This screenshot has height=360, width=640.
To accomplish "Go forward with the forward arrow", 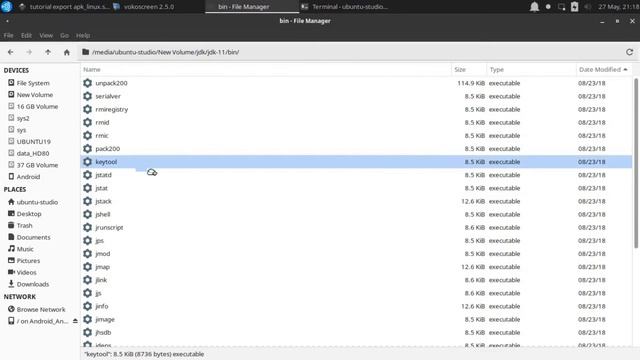I will (x=29, y=52).
